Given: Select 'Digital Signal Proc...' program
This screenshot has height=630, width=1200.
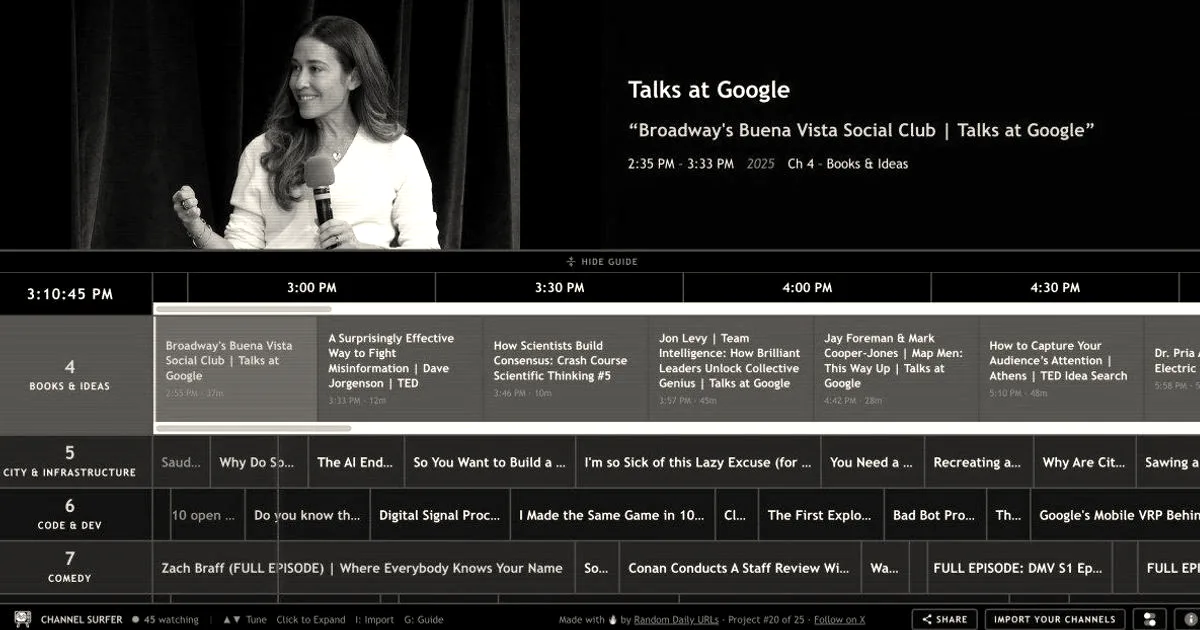Looking at the screenshot, I should click(439, 515).
